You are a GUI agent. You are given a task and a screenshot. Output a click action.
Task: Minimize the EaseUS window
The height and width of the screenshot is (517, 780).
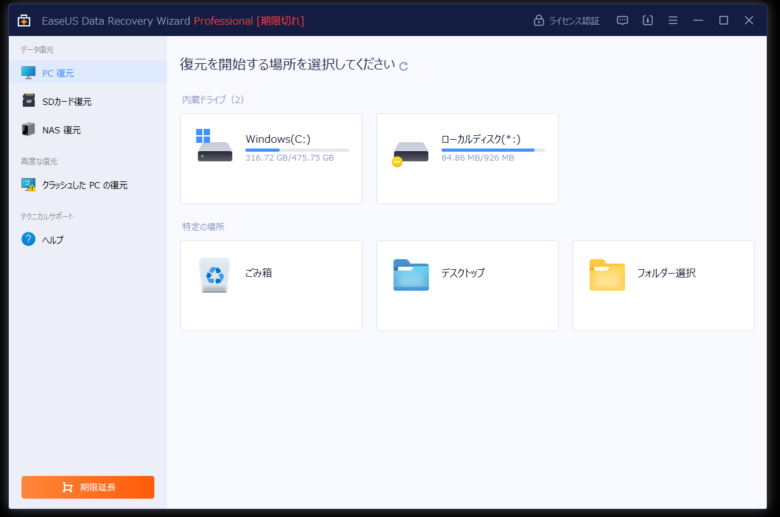point(698,20)
